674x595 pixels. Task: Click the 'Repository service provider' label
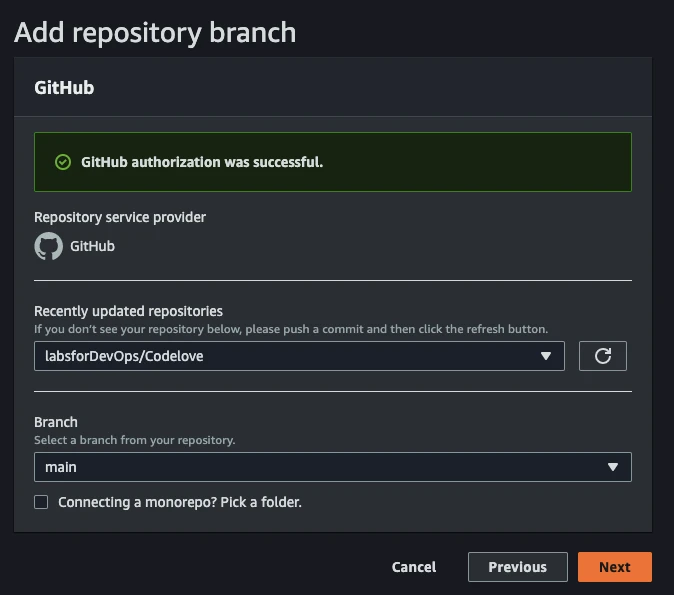coord(120,217)
